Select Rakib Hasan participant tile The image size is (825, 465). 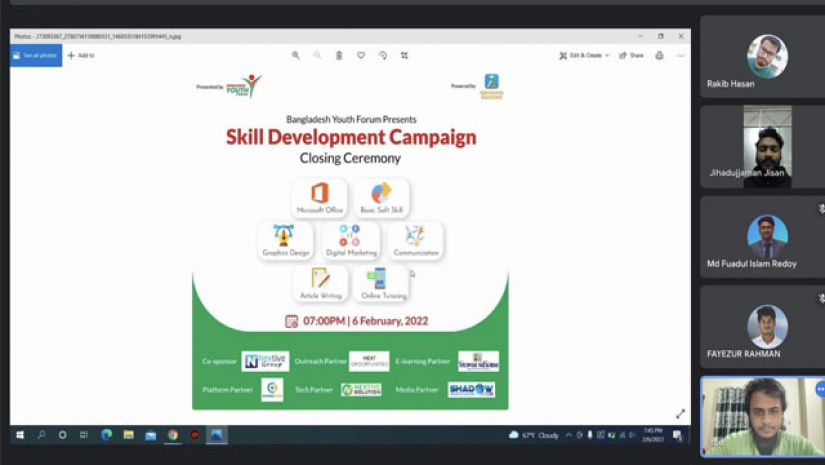(762, 56)
